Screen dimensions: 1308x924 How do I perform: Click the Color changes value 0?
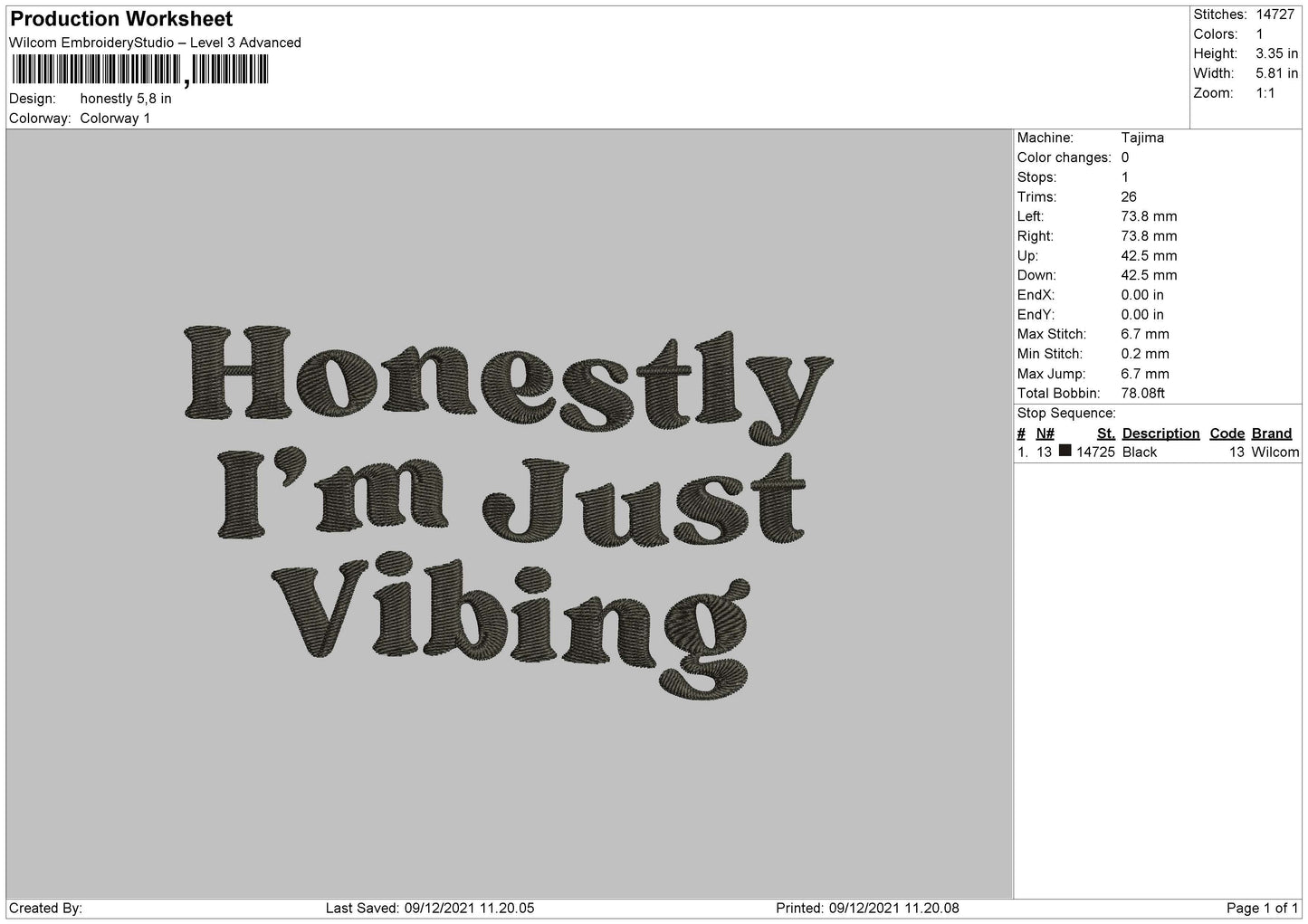tap(1125, 157)
